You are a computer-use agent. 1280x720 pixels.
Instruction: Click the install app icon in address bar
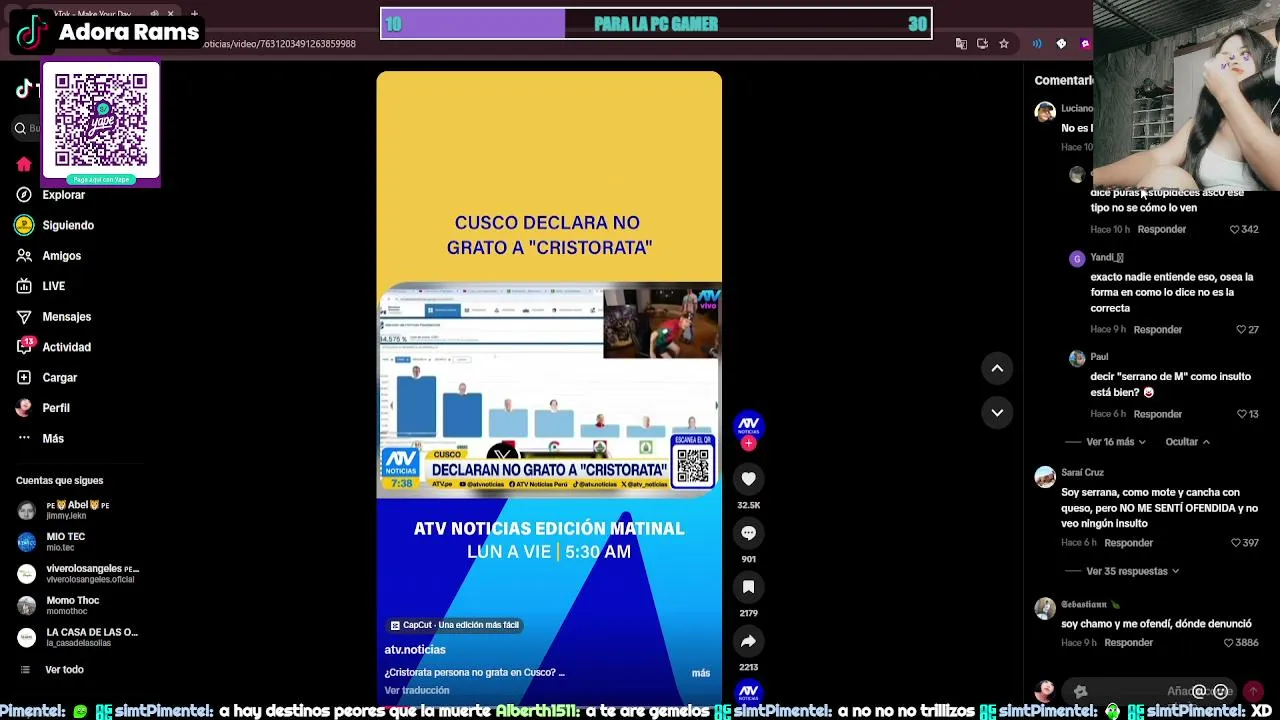pos(982,44)
